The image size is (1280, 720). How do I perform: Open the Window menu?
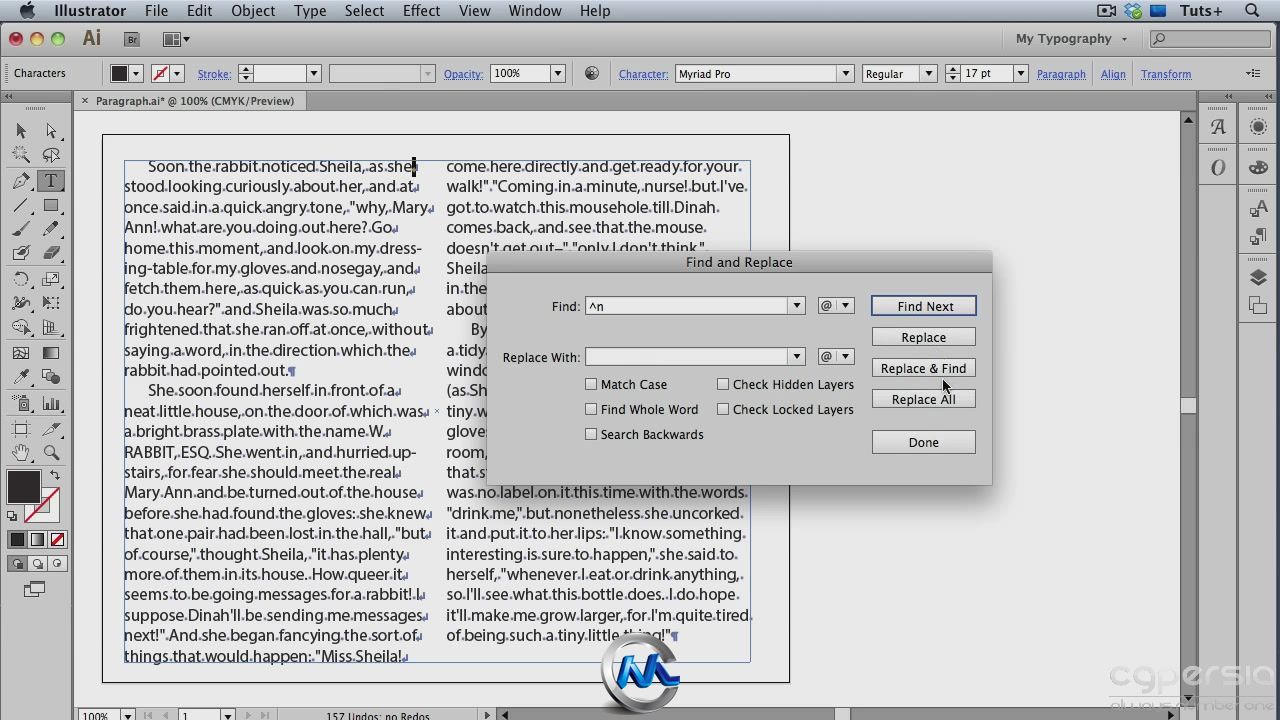[x=535, y=11]
